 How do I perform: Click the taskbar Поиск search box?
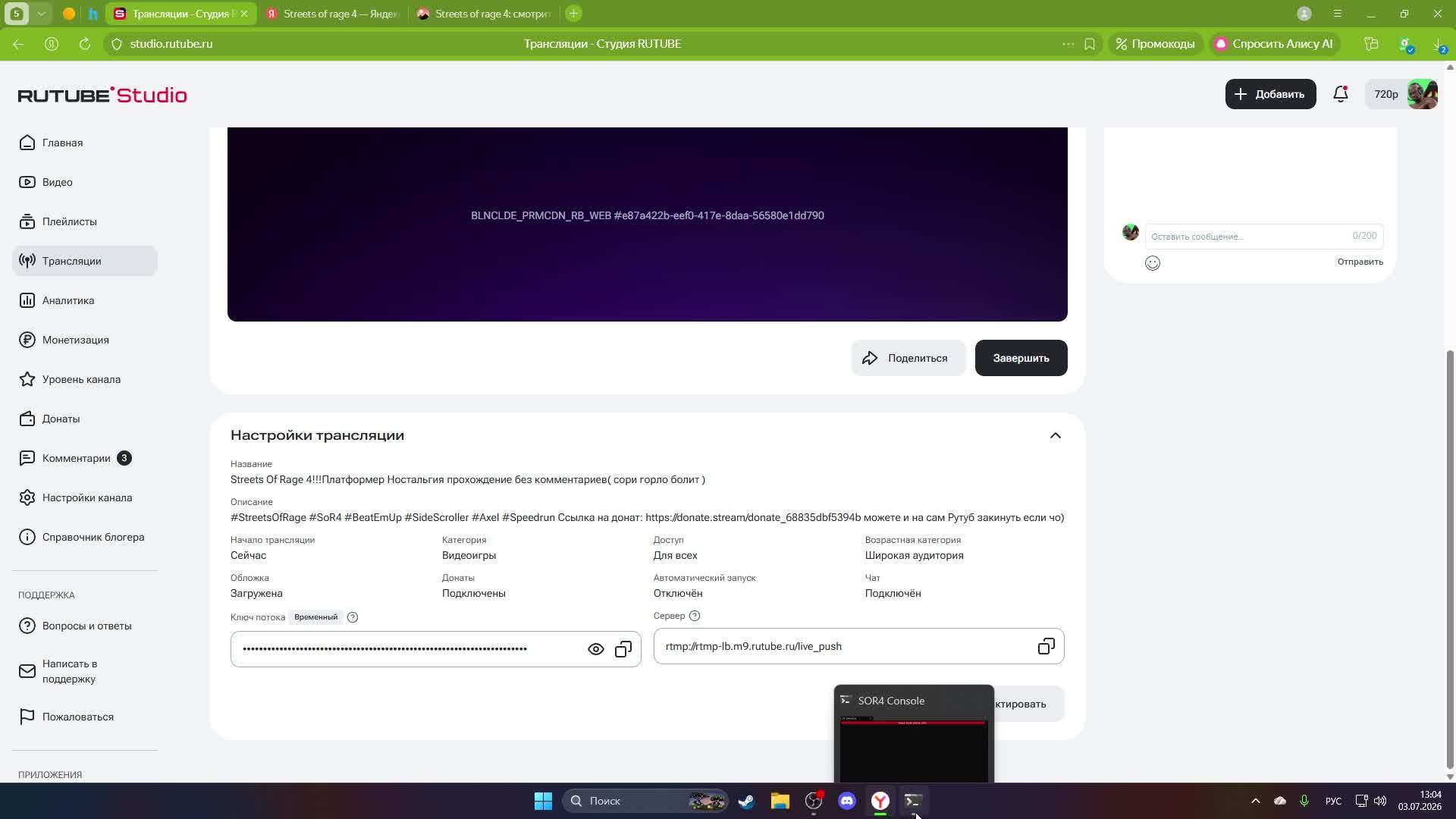(645, 801)
